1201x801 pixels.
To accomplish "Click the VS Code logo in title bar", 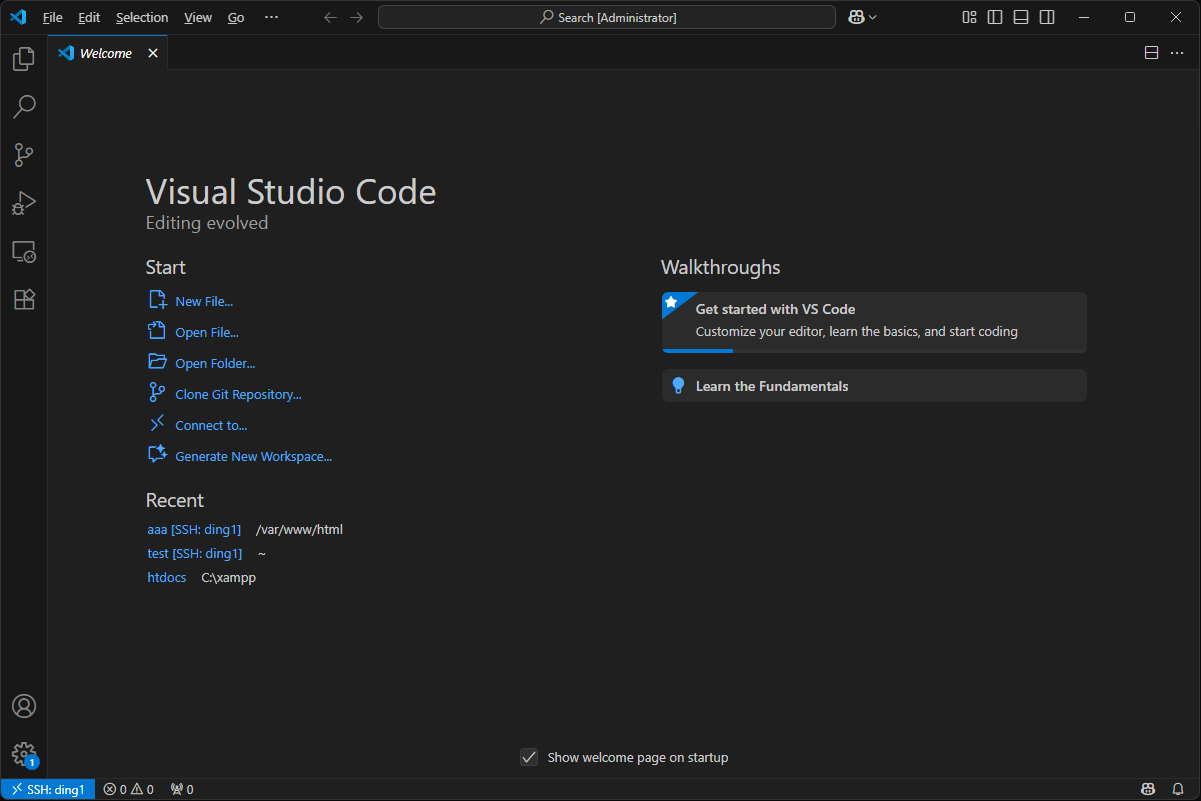I will tap(18, 17).
